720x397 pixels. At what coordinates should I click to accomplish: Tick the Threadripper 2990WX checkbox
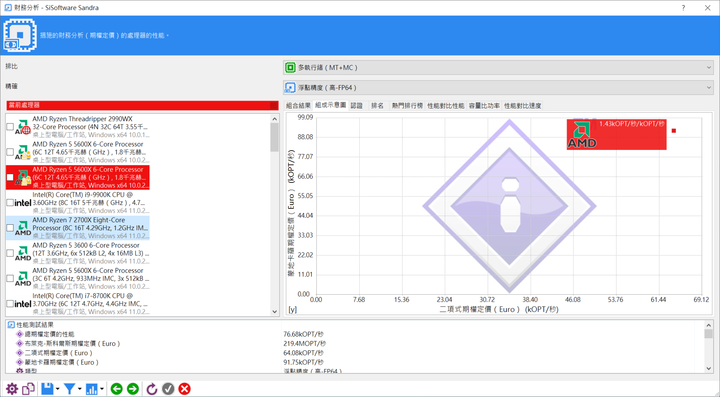10,127
